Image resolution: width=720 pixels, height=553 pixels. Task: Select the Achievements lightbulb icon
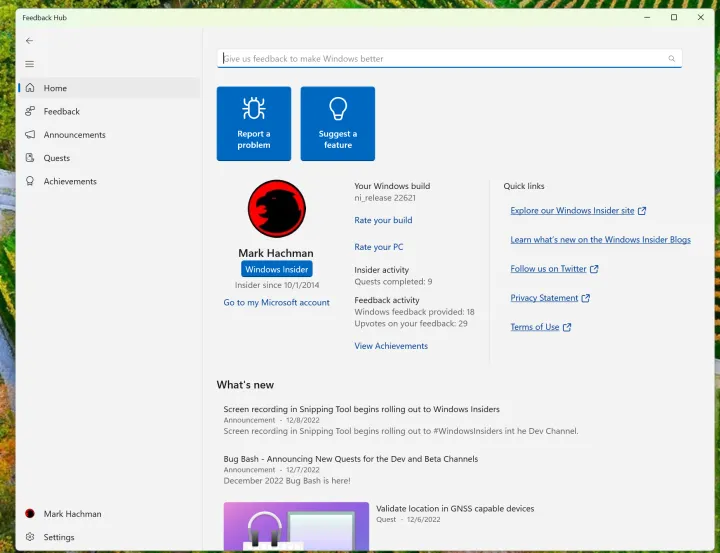click(30, 181)
